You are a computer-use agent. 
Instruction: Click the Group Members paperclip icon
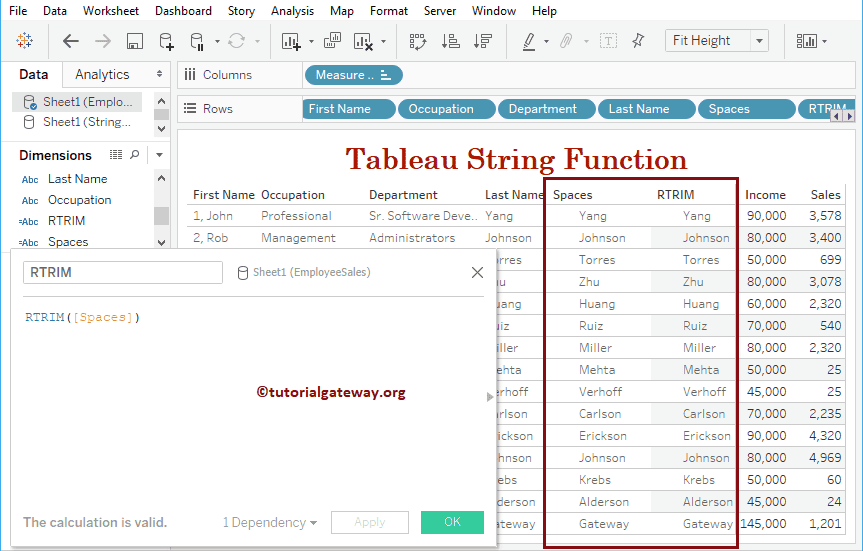[x=566, y=41]
